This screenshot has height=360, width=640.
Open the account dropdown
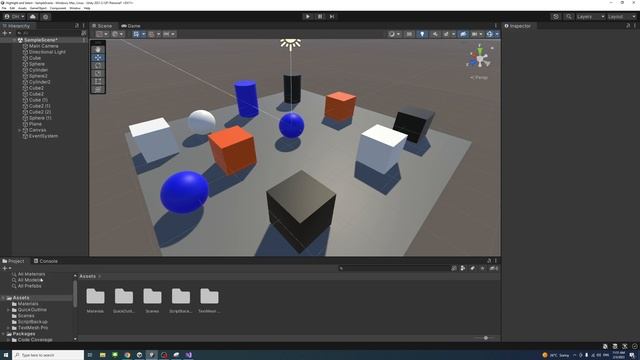click(x=14, y=17)
